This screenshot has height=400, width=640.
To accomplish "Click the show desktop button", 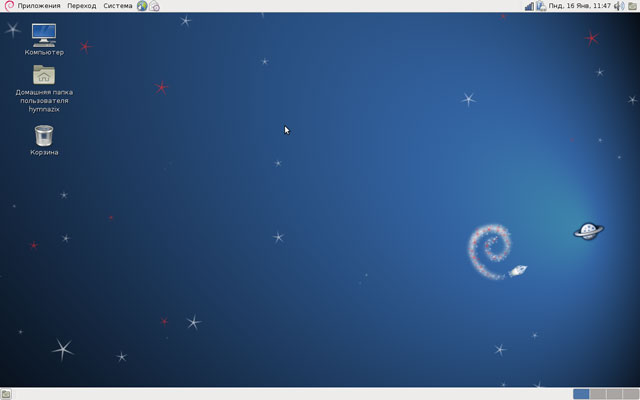I will pos(6,394).
